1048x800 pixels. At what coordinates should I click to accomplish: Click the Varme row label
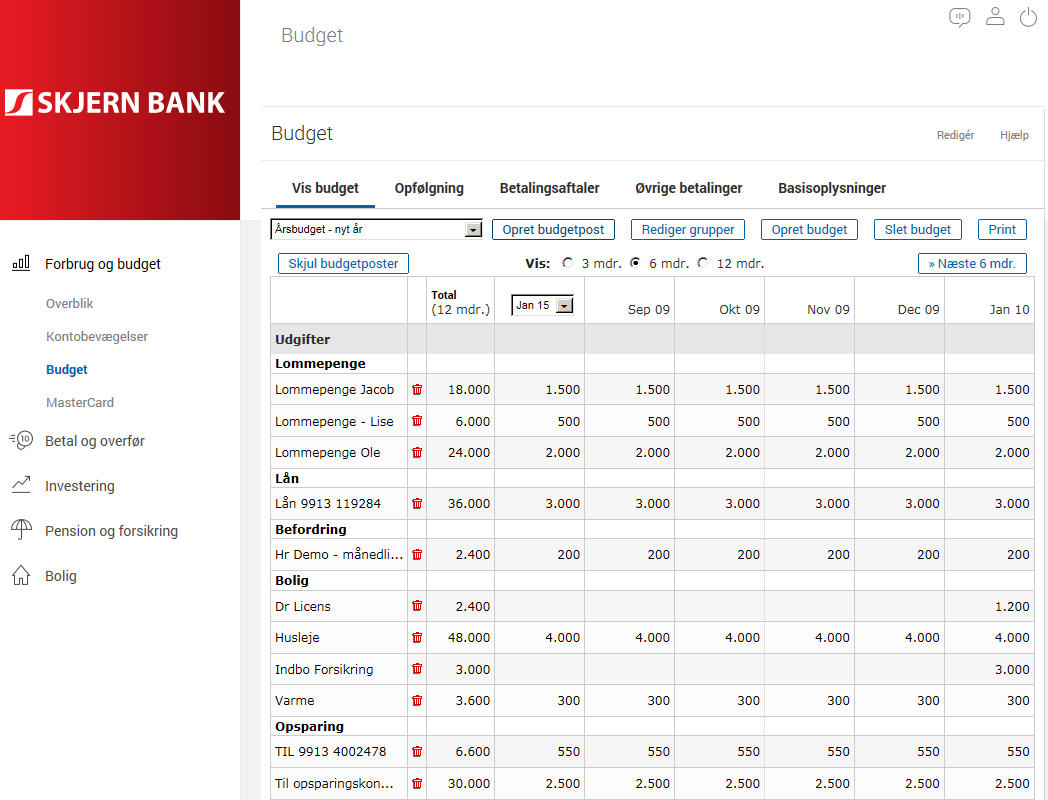point(294,700)
